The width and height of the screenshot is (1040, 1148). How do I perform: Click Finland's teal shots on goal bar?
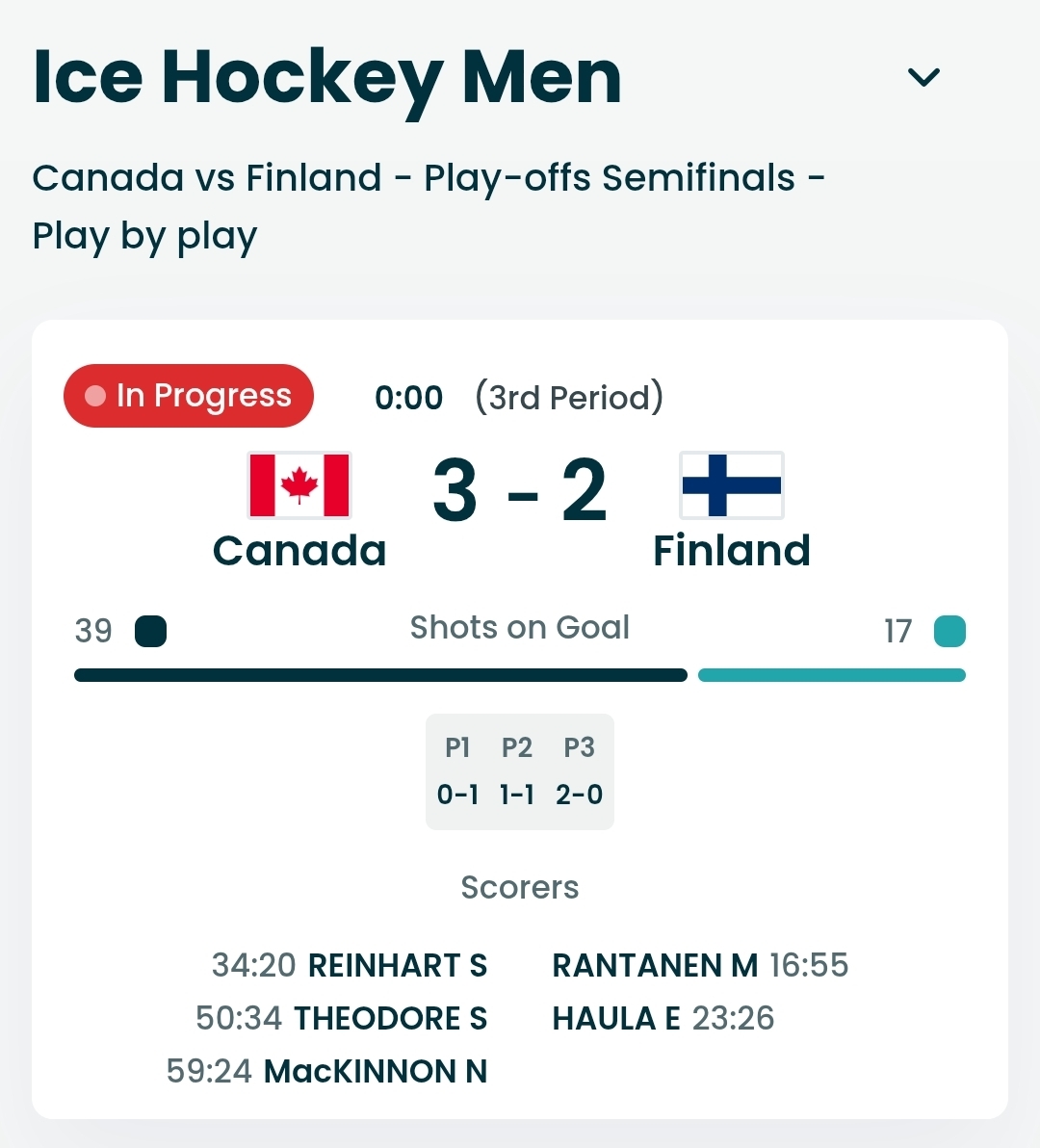pyautogui.click(x=831, y=675)
